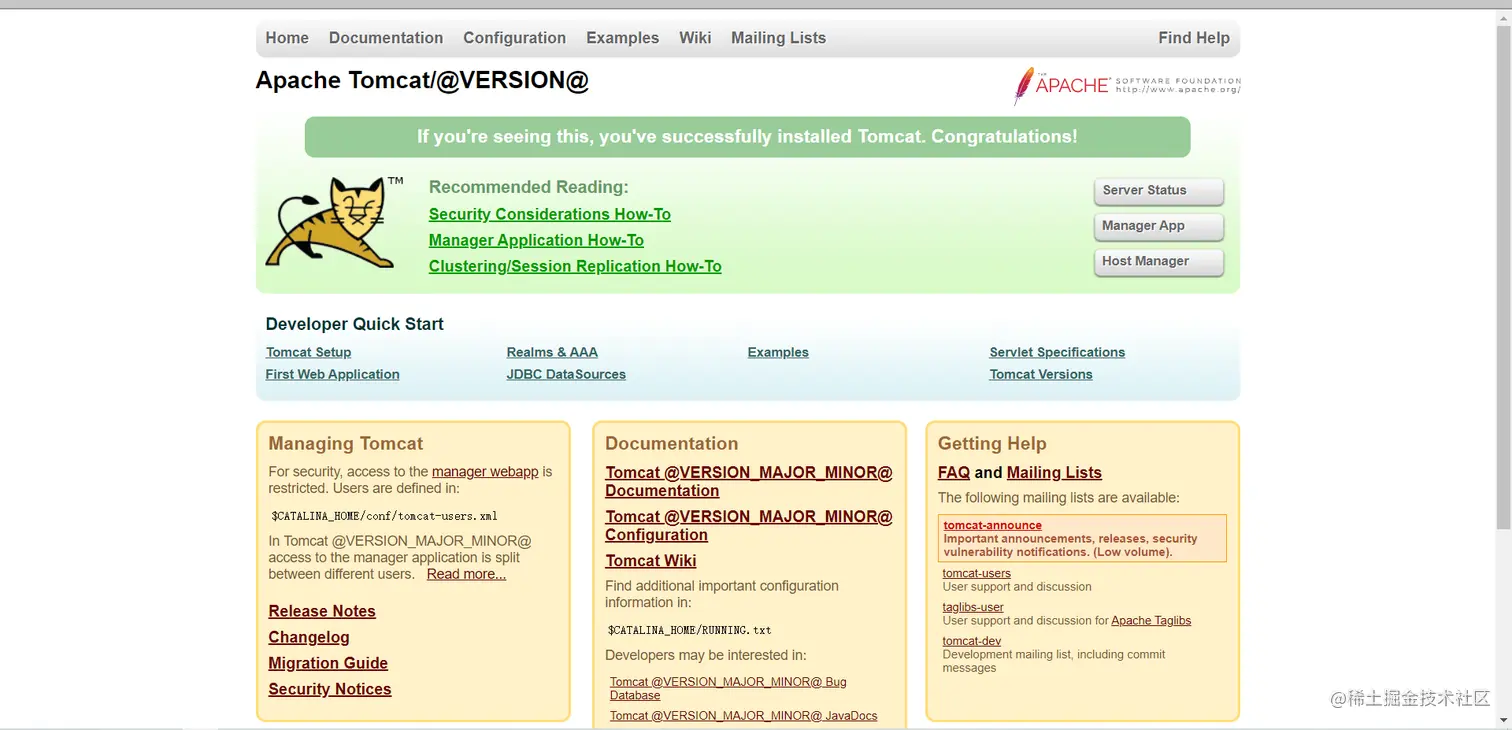Click the Recommended Reading: heading
This screenshot has height=730, width=1512.
coord(528,187)
